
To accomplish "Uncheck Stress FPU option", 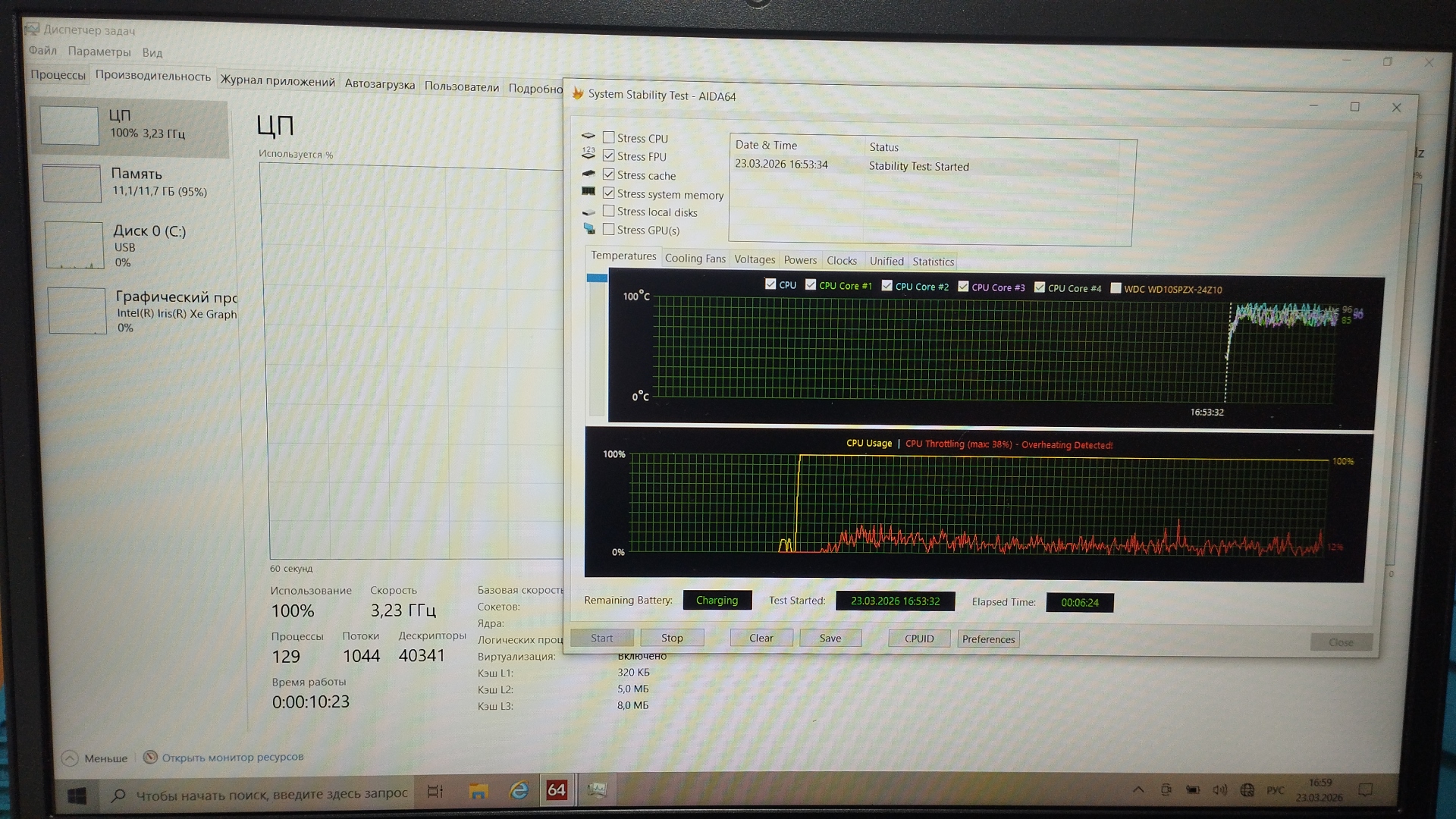I will pyautogui.click(x=608, y=155).
